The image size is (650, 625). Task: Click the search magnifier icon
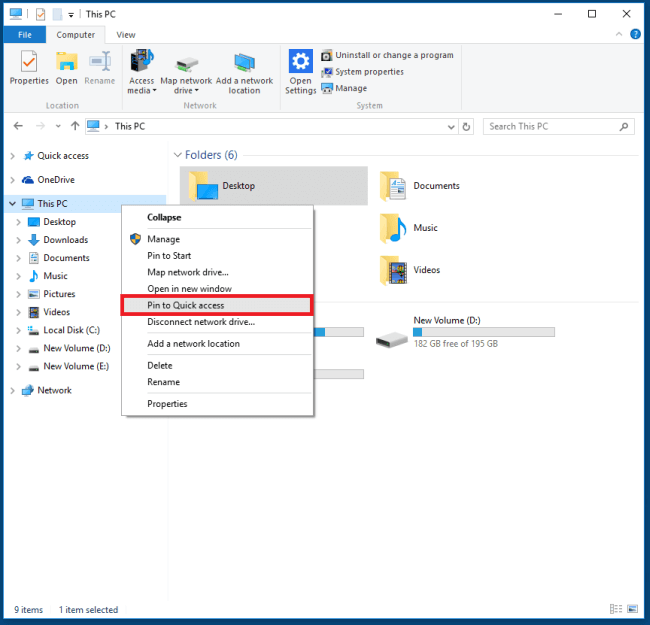pyautogui.click(x=624, y=126)
